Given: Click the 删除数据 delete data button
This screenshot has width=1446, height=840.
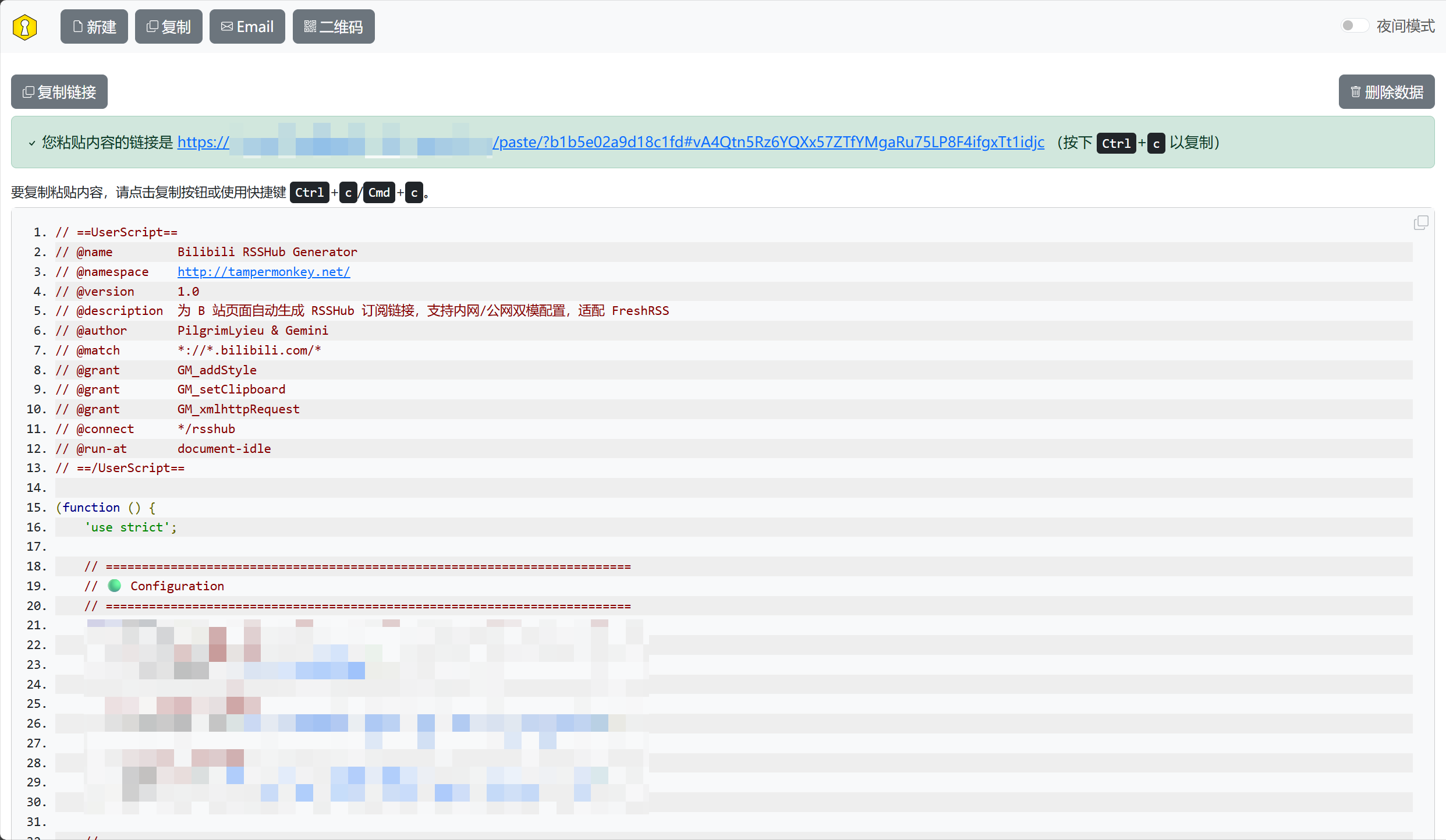Looking at the screenshot, I should [x=1386, y=92].
